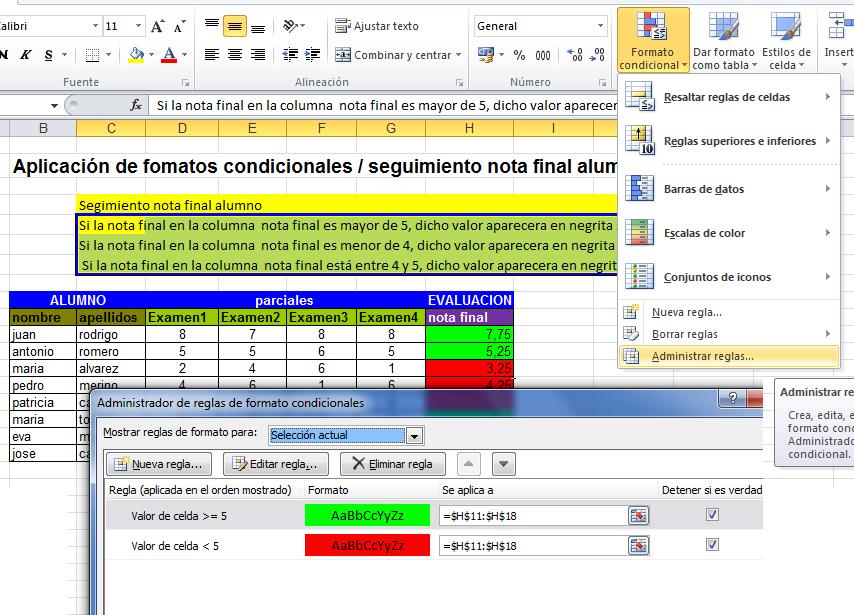Screen dimensions: 854x615
Task: Uncheck Detener si es verdad for red rule
Action: (712, 545)
